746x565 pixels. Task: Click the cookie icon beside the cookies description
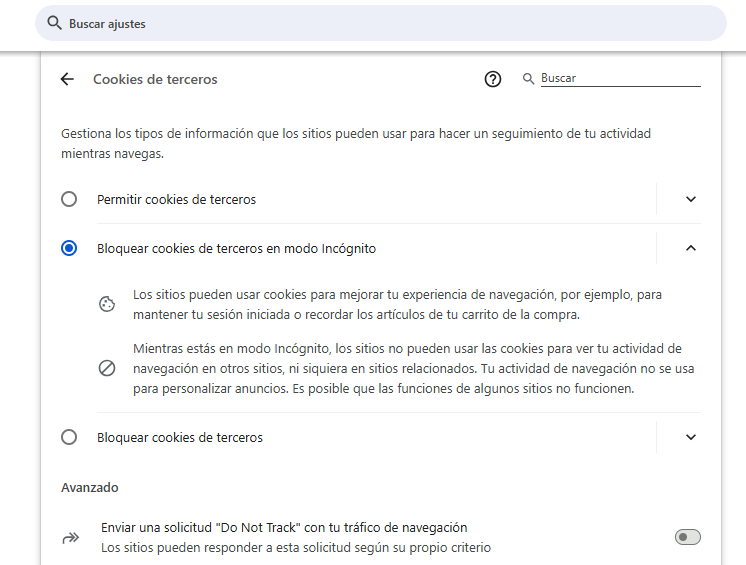[107, 304]
